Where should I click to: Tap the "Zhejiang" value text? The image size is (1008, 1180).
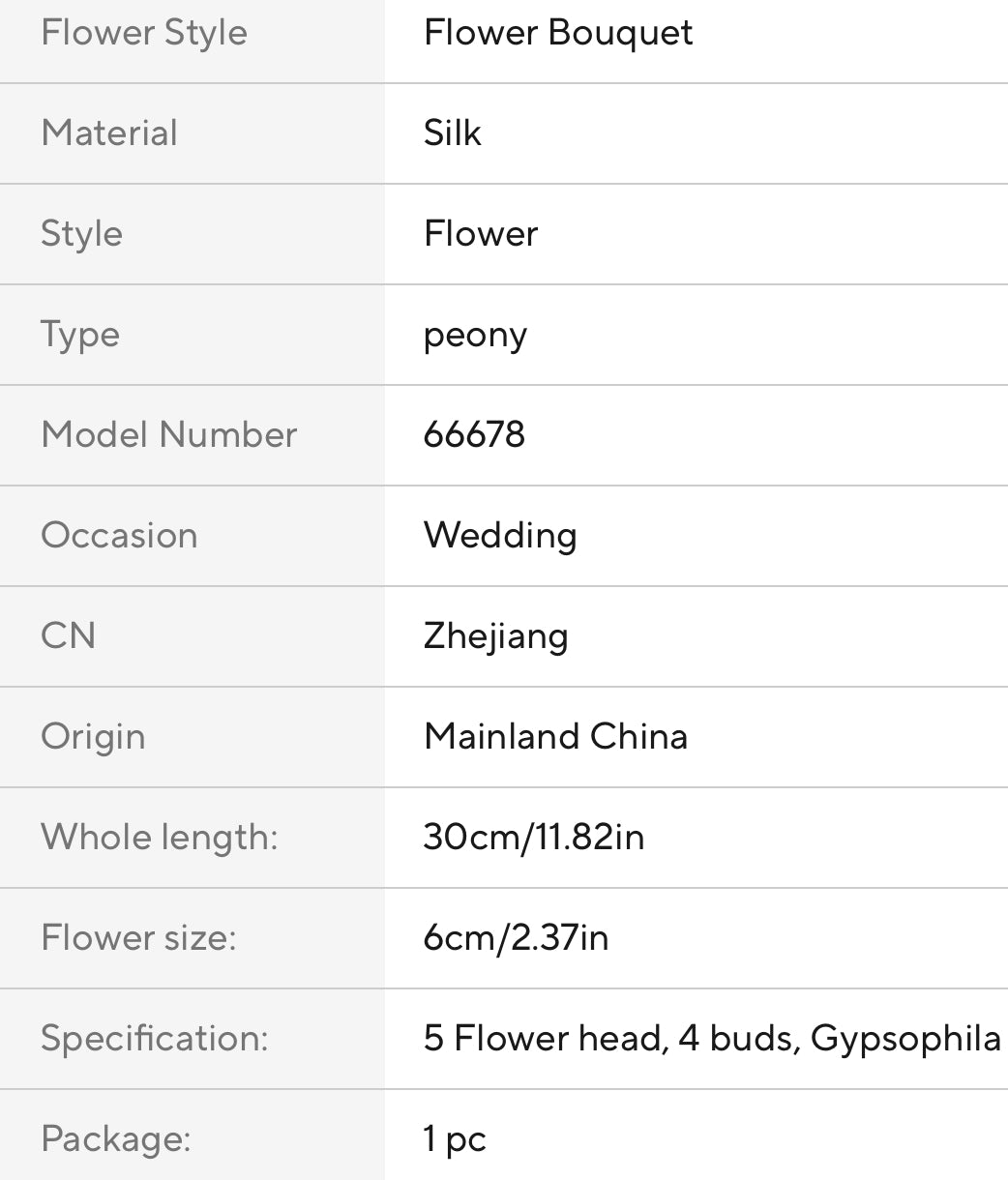[495, 636]
